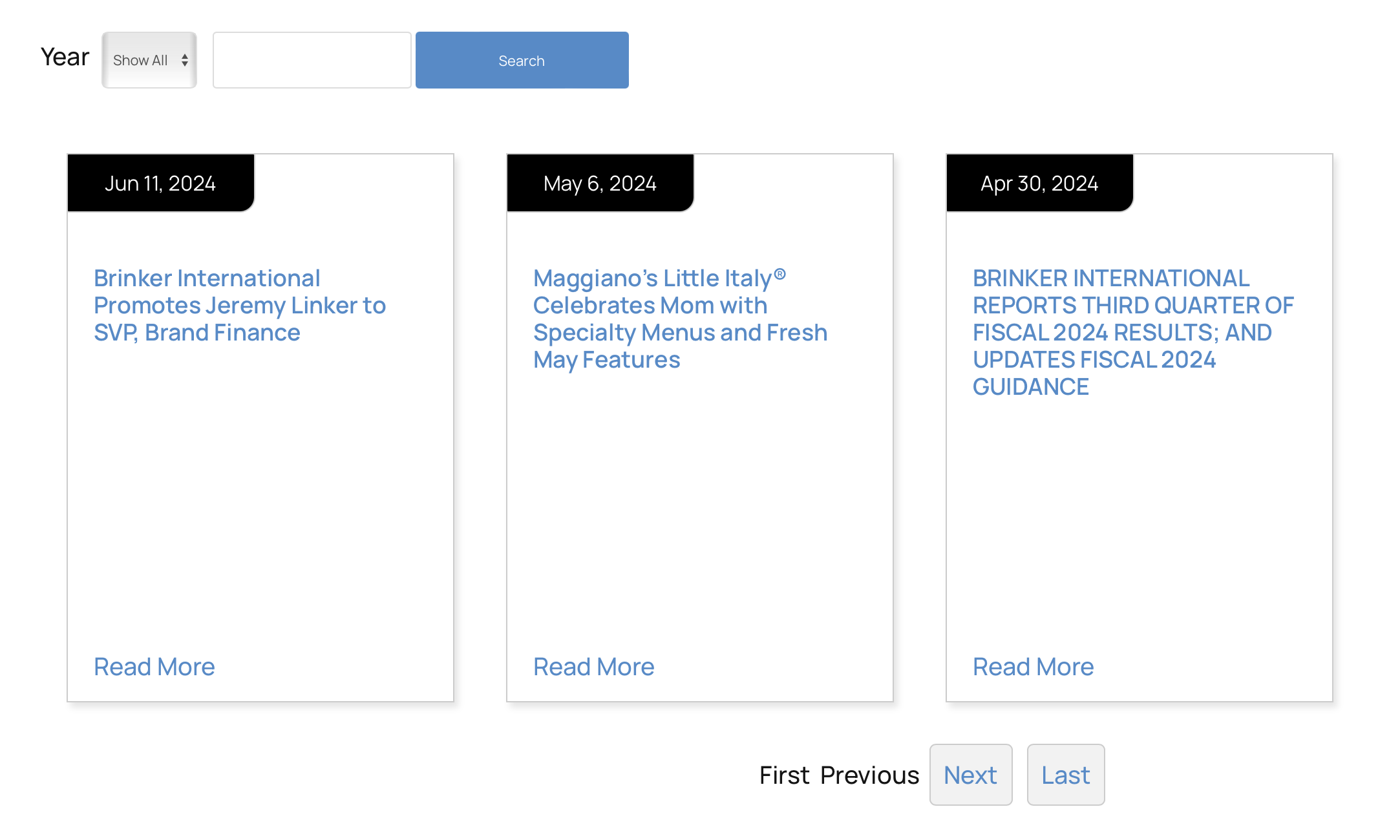Viewport: 1400px width, 840px height.
Task: Jump to Last page of results
Action: pyautogui.click(x=1065, y=775)
